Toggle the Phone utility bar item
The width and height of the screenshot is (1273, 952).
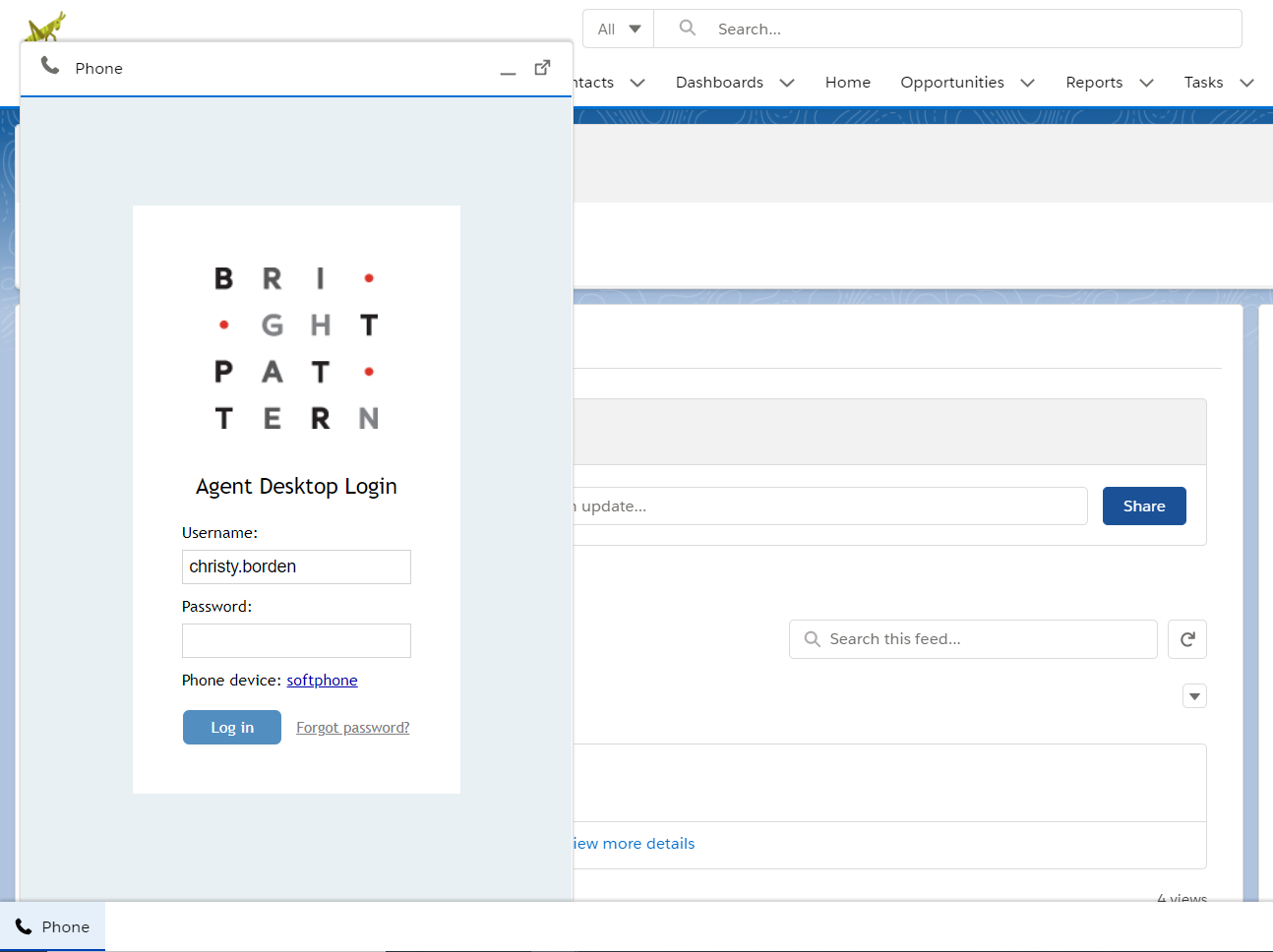(x=52, y=926)
